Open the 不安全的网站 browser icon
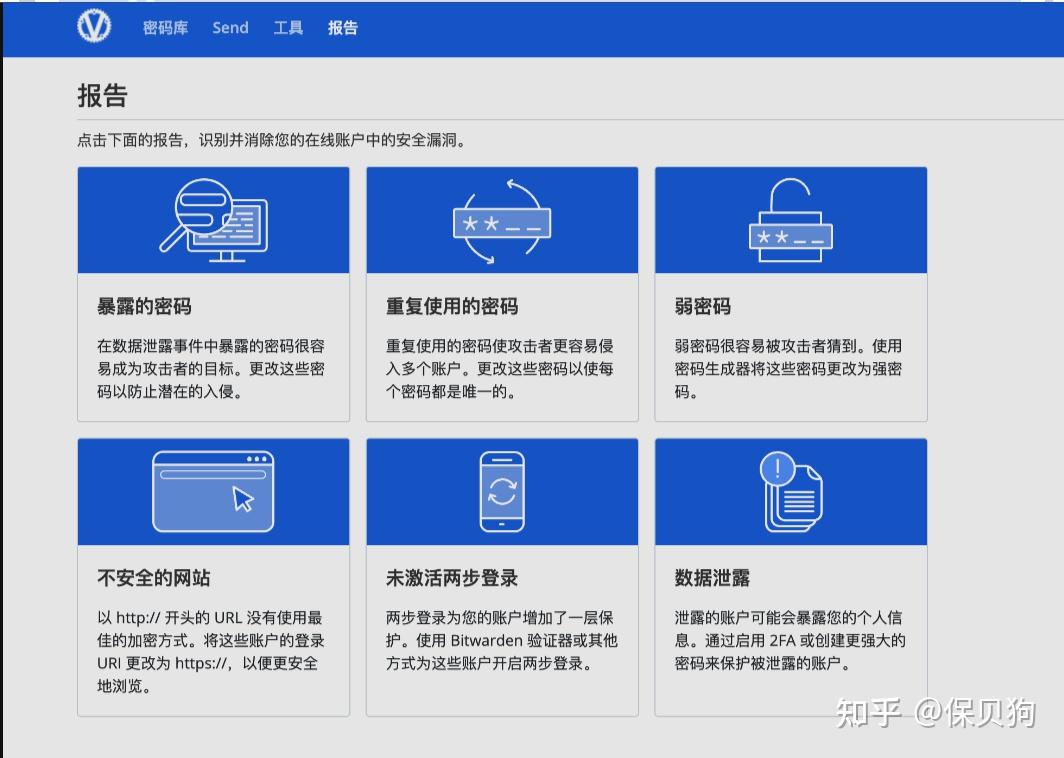Screen dimensions: 1064x758 pyautogui.click(x=212, y=490)
